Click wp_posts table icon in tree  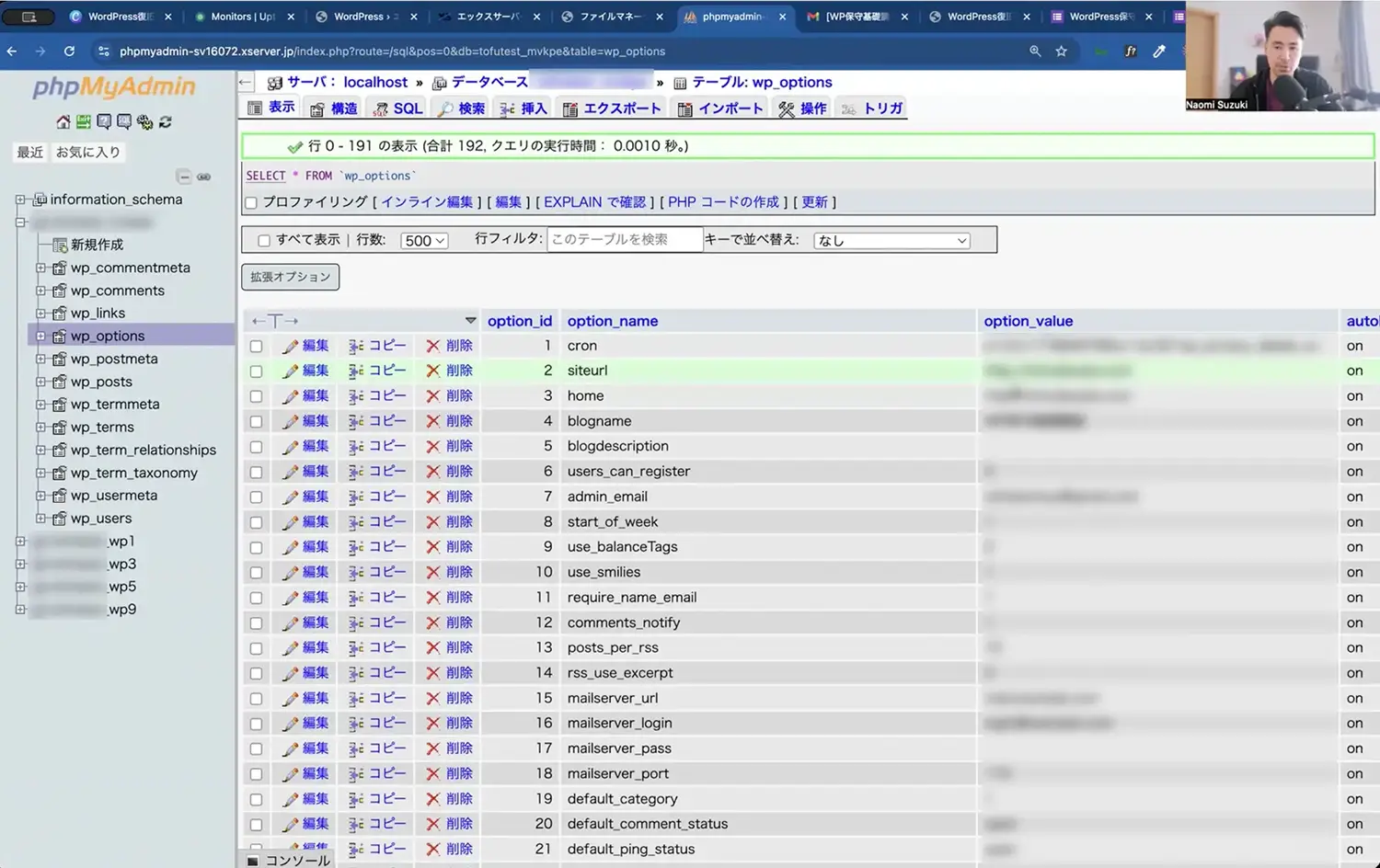coord(60,382)
